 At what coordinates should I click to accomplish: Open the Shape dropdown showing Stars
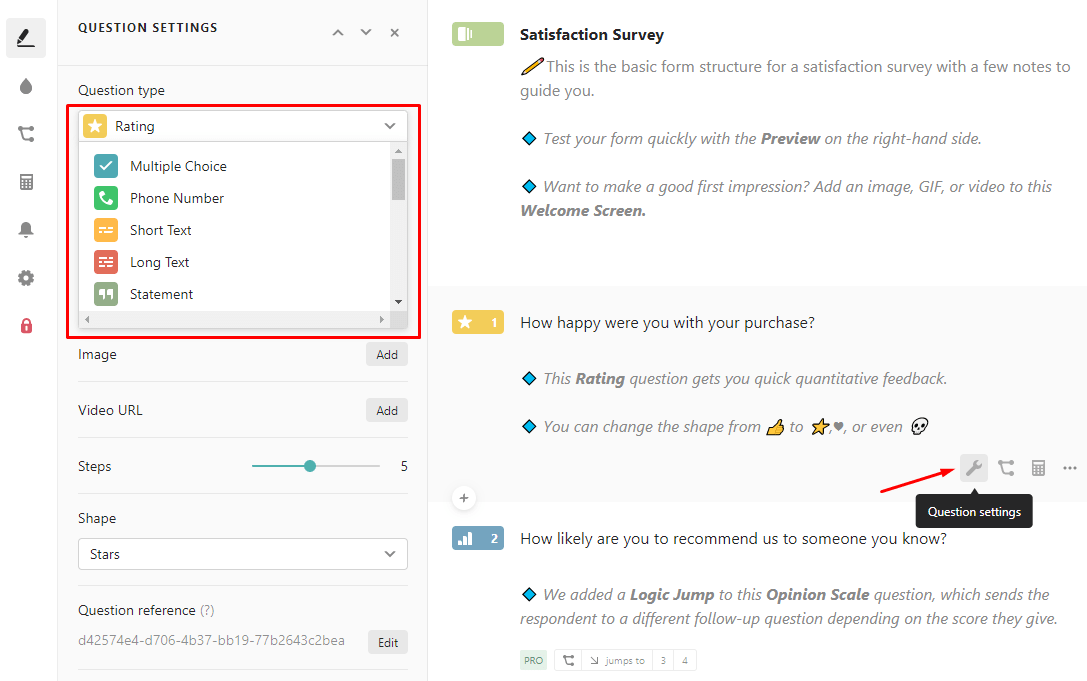[x=242, y=554]
